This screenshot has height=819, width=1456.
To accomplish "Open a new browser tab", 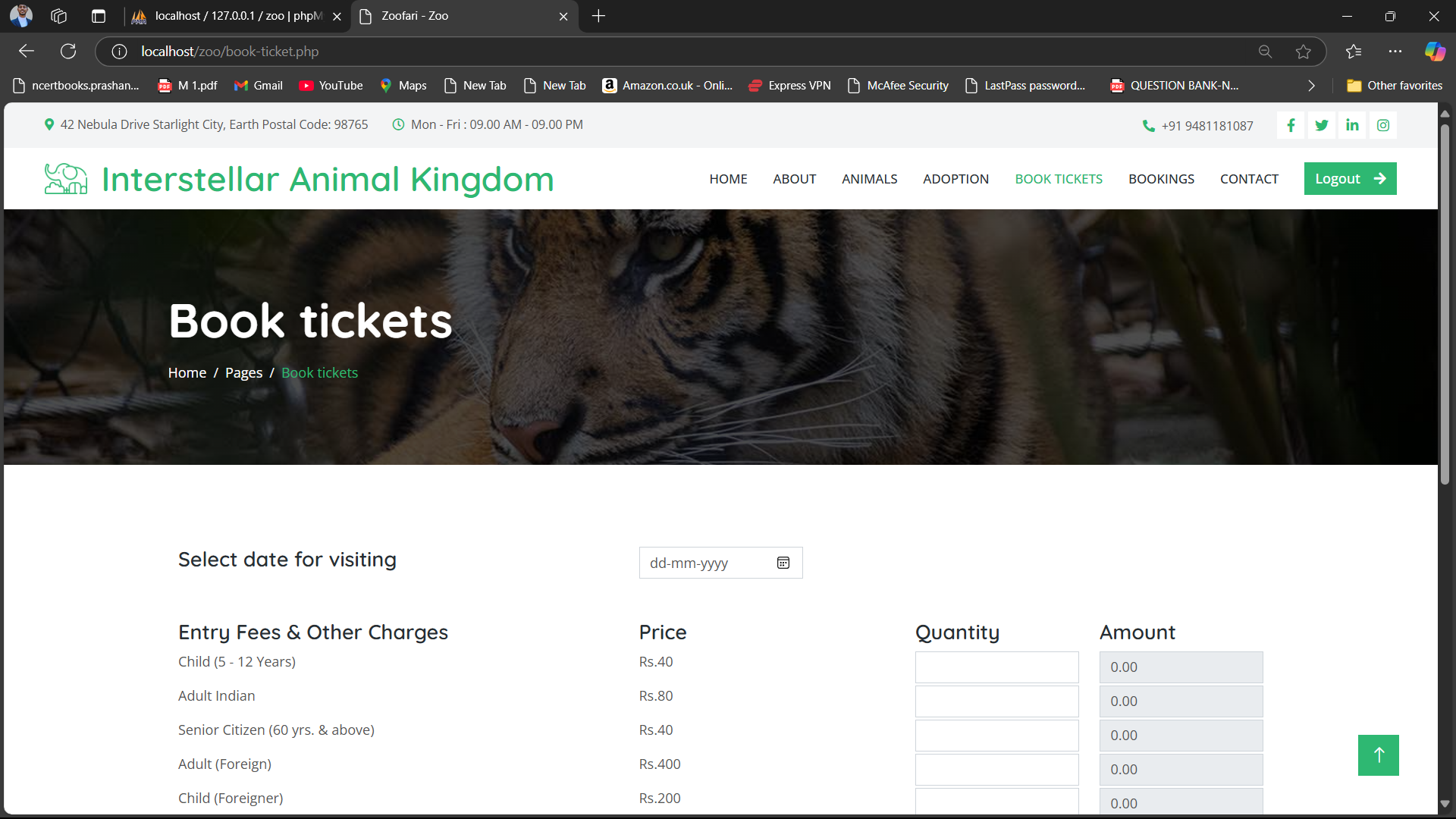I will (598, 16).
